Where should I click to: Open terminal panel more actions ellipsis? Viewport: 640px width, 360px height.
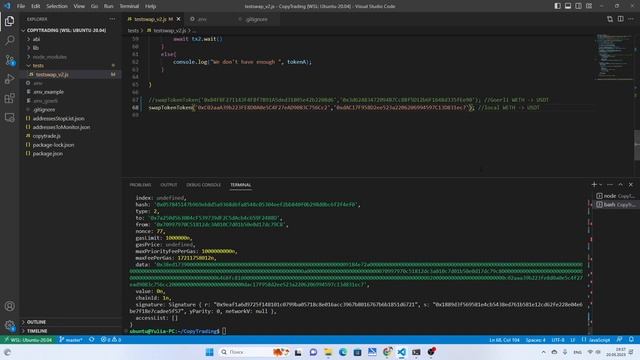click(610, 185)
